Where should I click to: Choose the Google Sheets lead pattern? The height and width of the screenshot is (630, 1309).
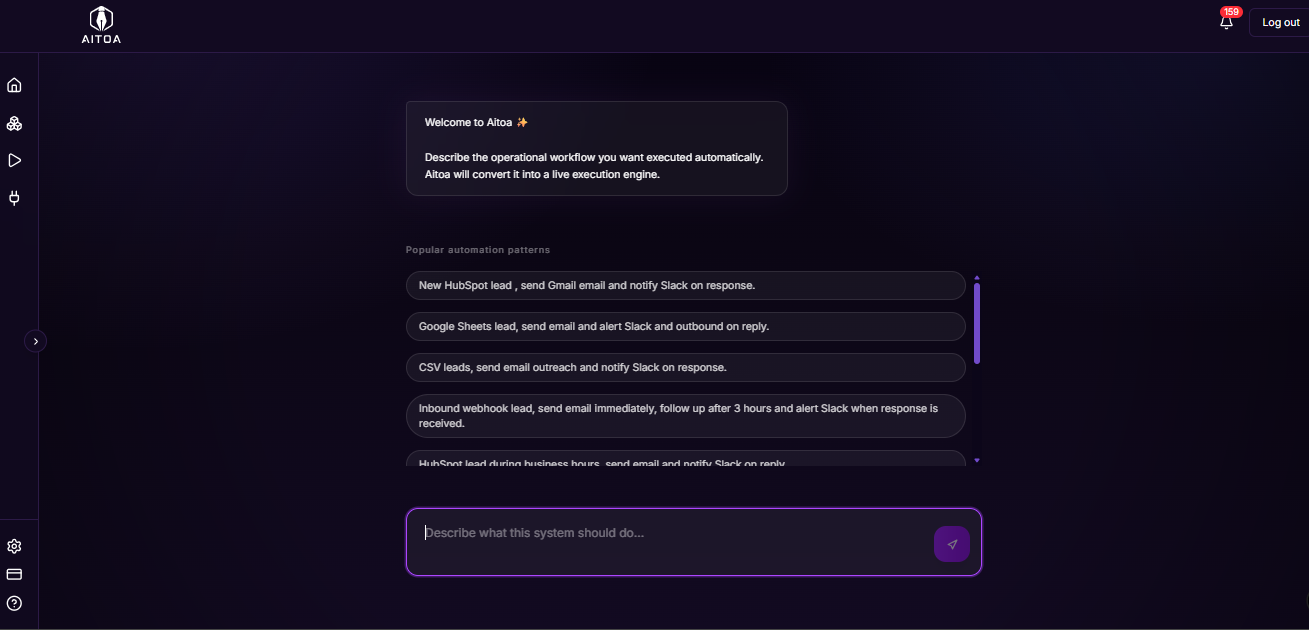[685, 326]
